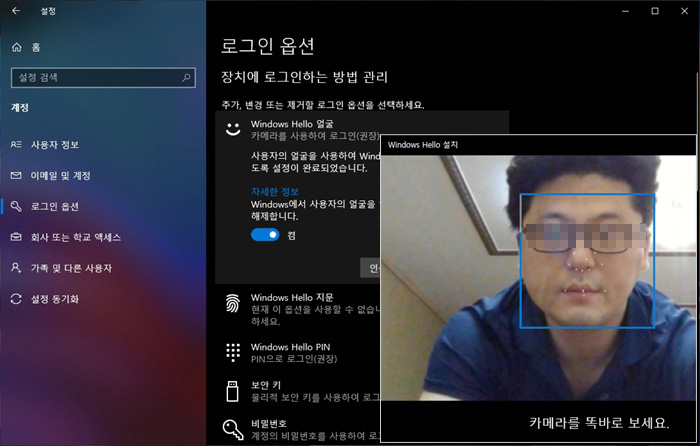Click the 비밀번호 key icon

tap(233, 430)
